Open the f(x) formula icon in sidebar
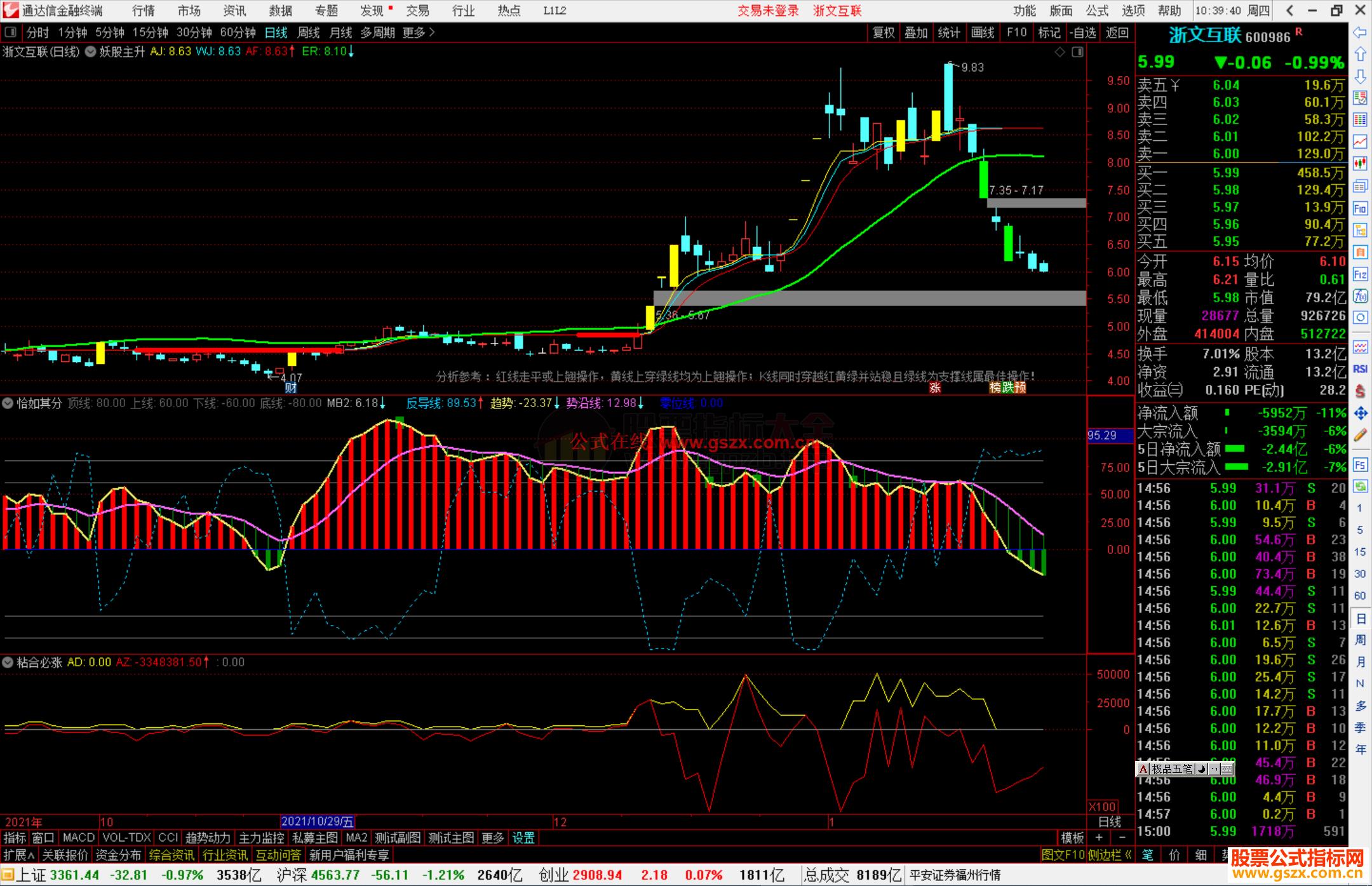The height and width of the screenshot is (886, 1372). (x=1360, y=296)
